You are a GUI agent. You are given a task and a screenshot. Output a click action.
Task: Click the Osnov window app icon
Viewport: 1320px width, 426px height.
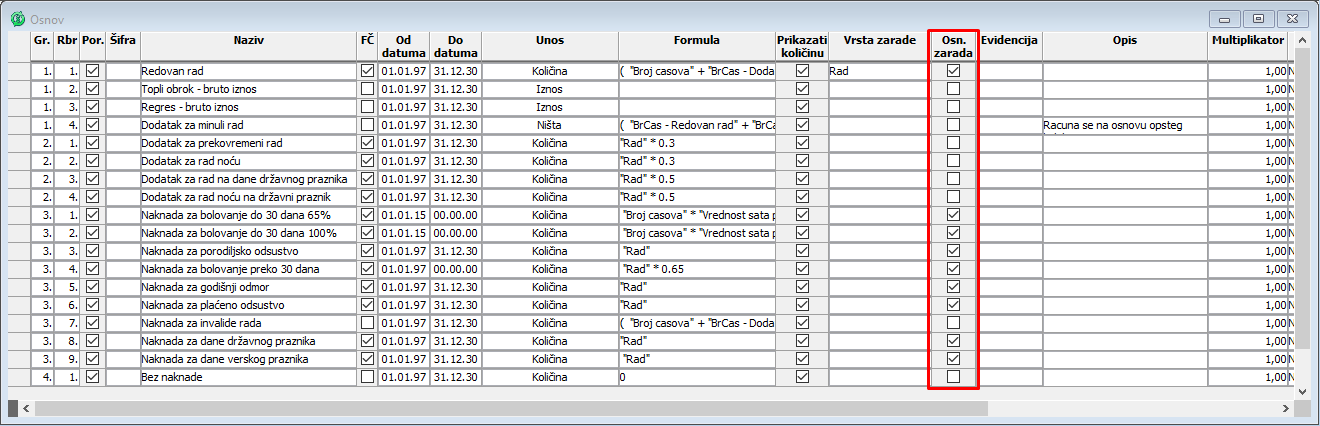click(16, 18)
